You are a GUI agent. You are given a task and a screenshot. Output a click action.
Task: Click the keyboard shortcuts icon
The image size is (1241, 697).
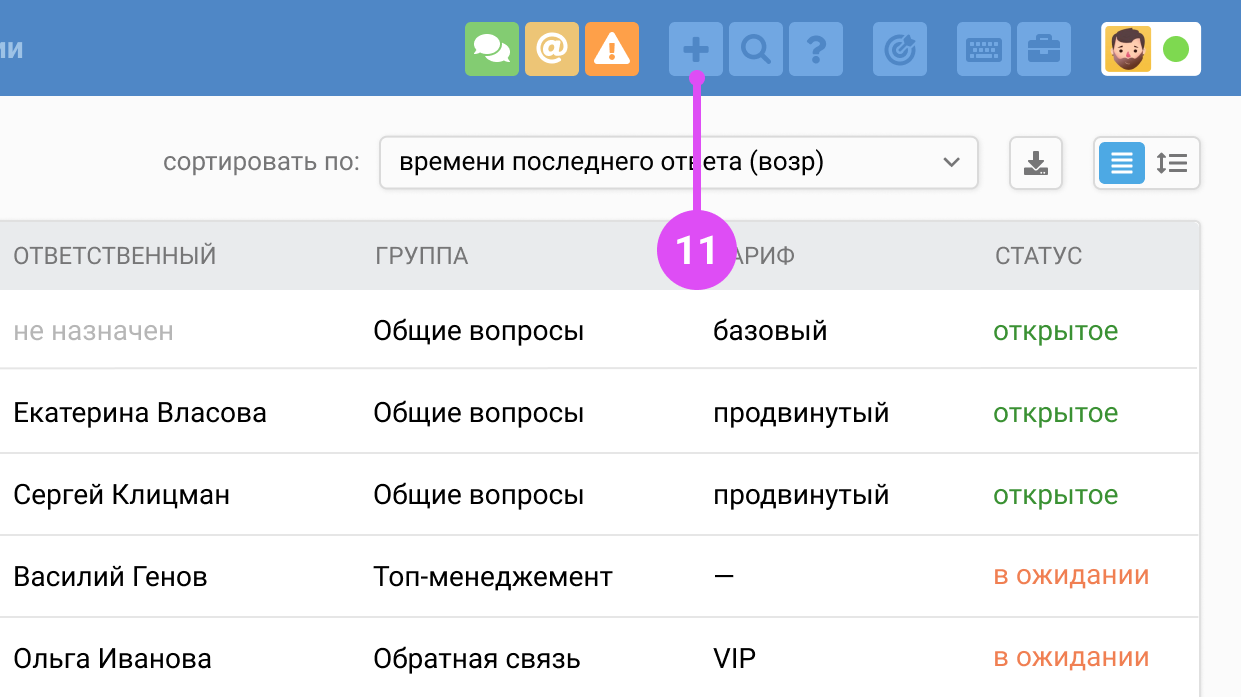[983, 49]
